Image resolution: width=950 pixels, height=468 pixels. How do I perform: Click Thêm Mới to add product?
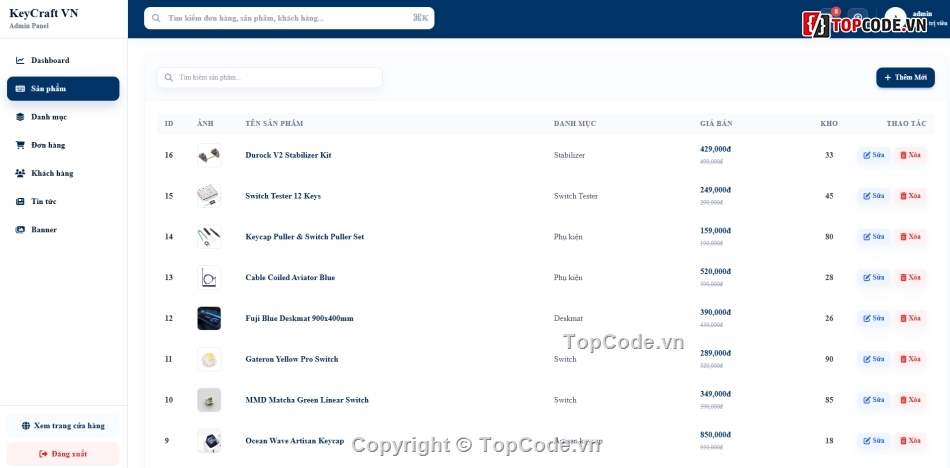(x=905, y=78)
